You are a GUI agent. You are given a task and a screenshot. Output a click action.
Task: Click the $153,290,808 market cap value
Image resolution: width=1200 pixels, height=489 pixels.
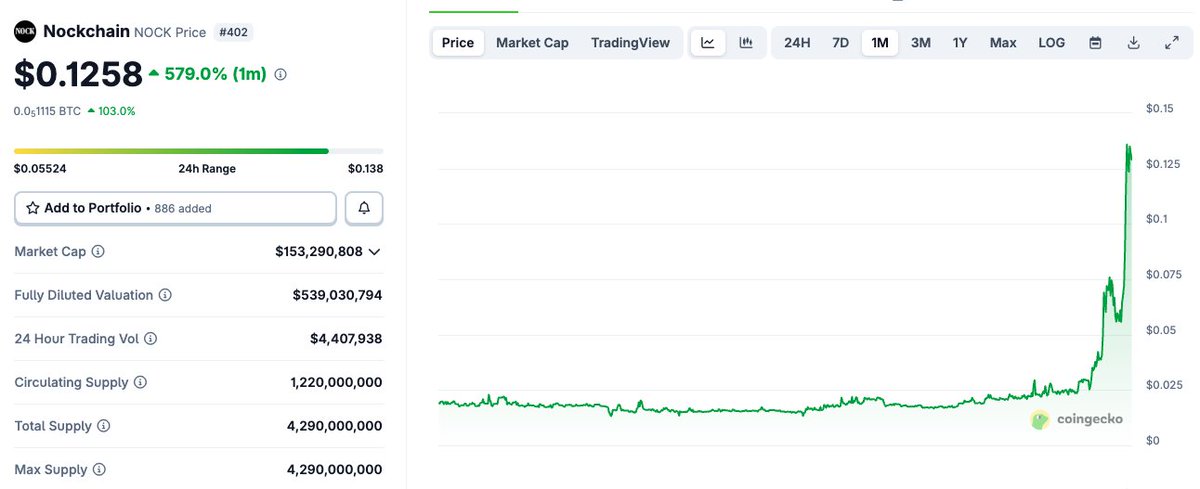(319, 252)
